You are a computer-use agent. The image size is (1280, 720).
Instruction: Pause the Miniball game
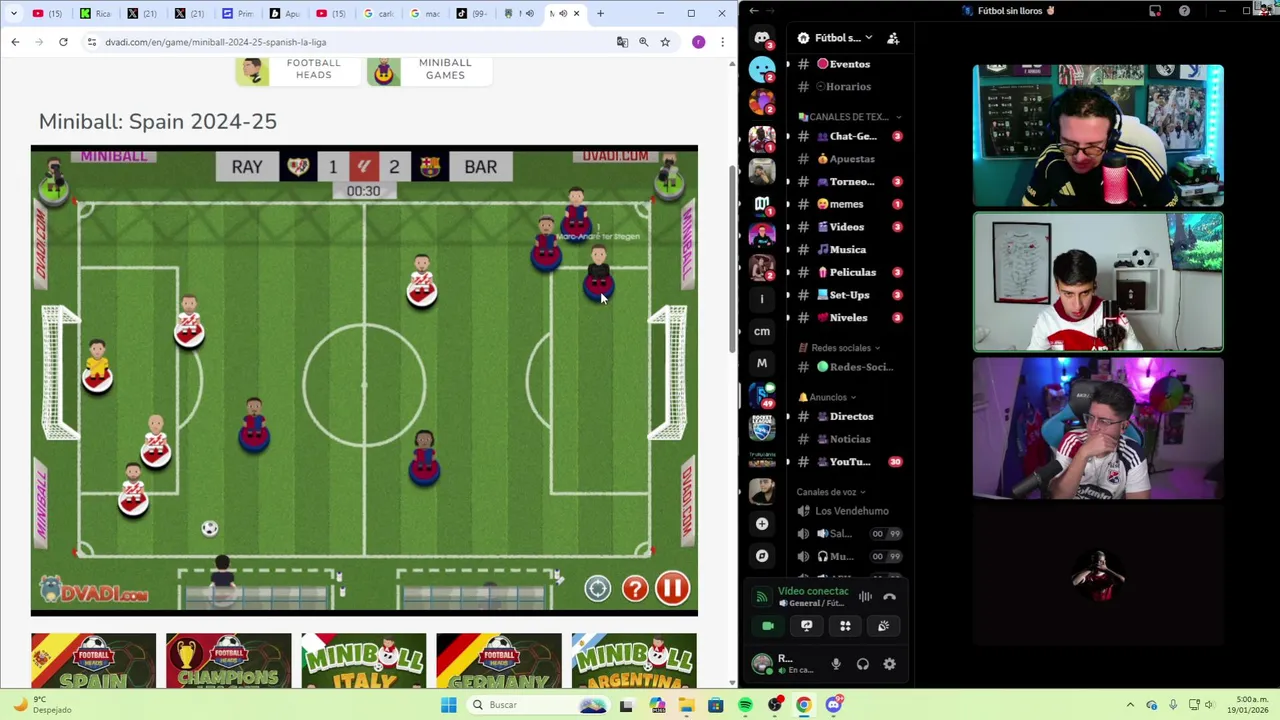coord(672,588)
